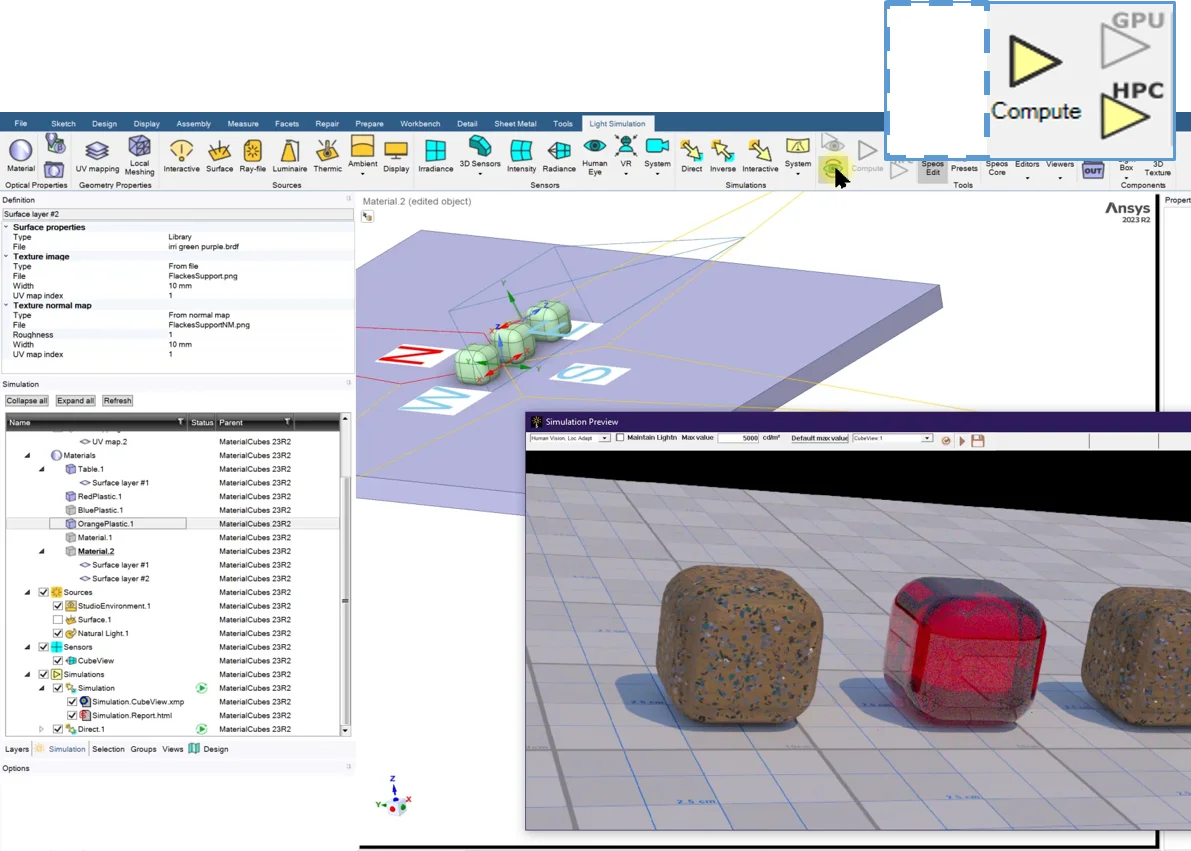Insert a Luminaire source

[x=289, y=156]
